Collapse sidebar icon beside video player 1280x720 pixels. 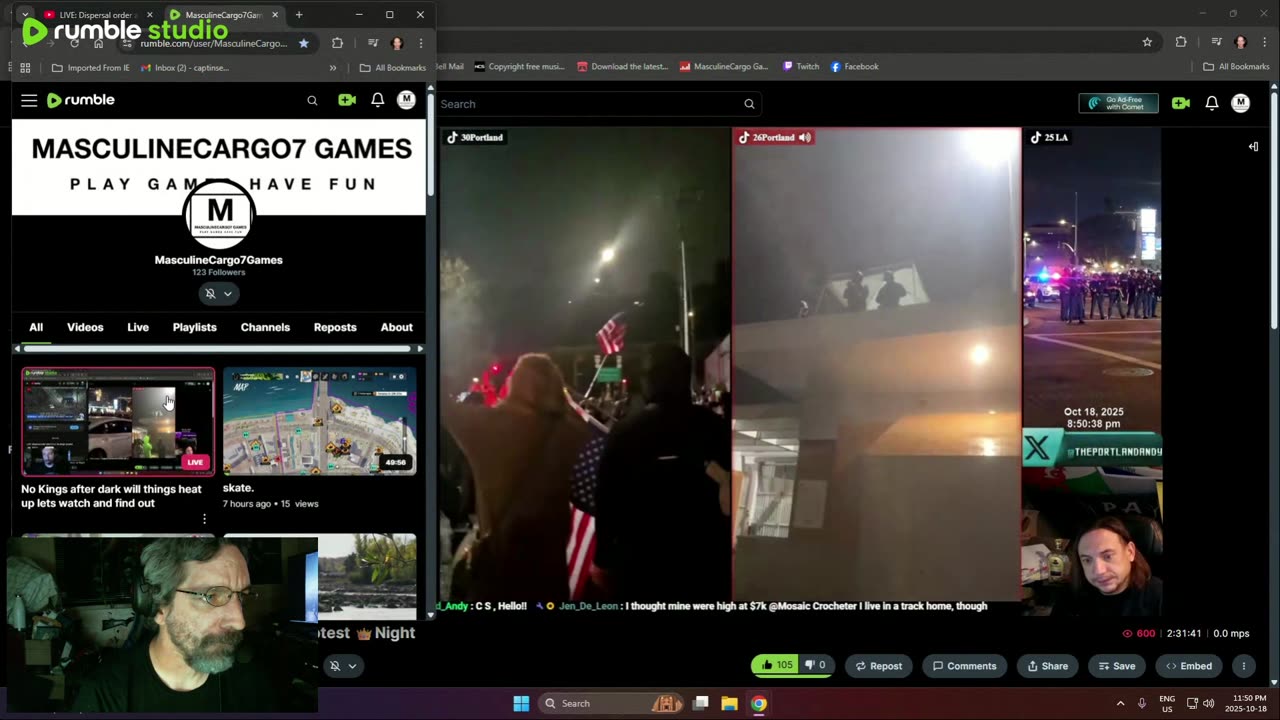(x=1253, y=146)
